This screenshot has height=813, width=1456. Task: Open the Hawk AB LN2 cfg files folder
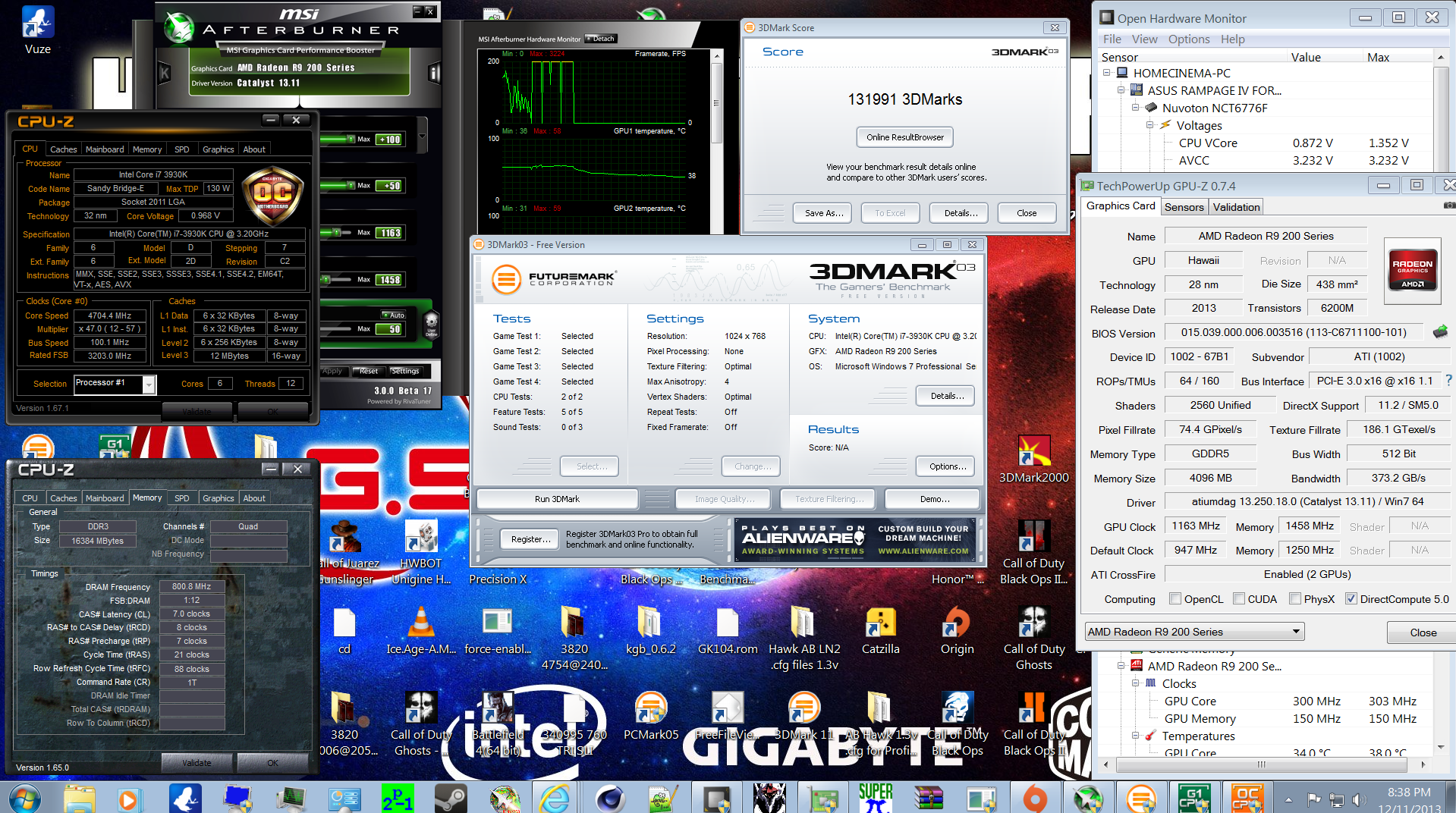point(804,638)
